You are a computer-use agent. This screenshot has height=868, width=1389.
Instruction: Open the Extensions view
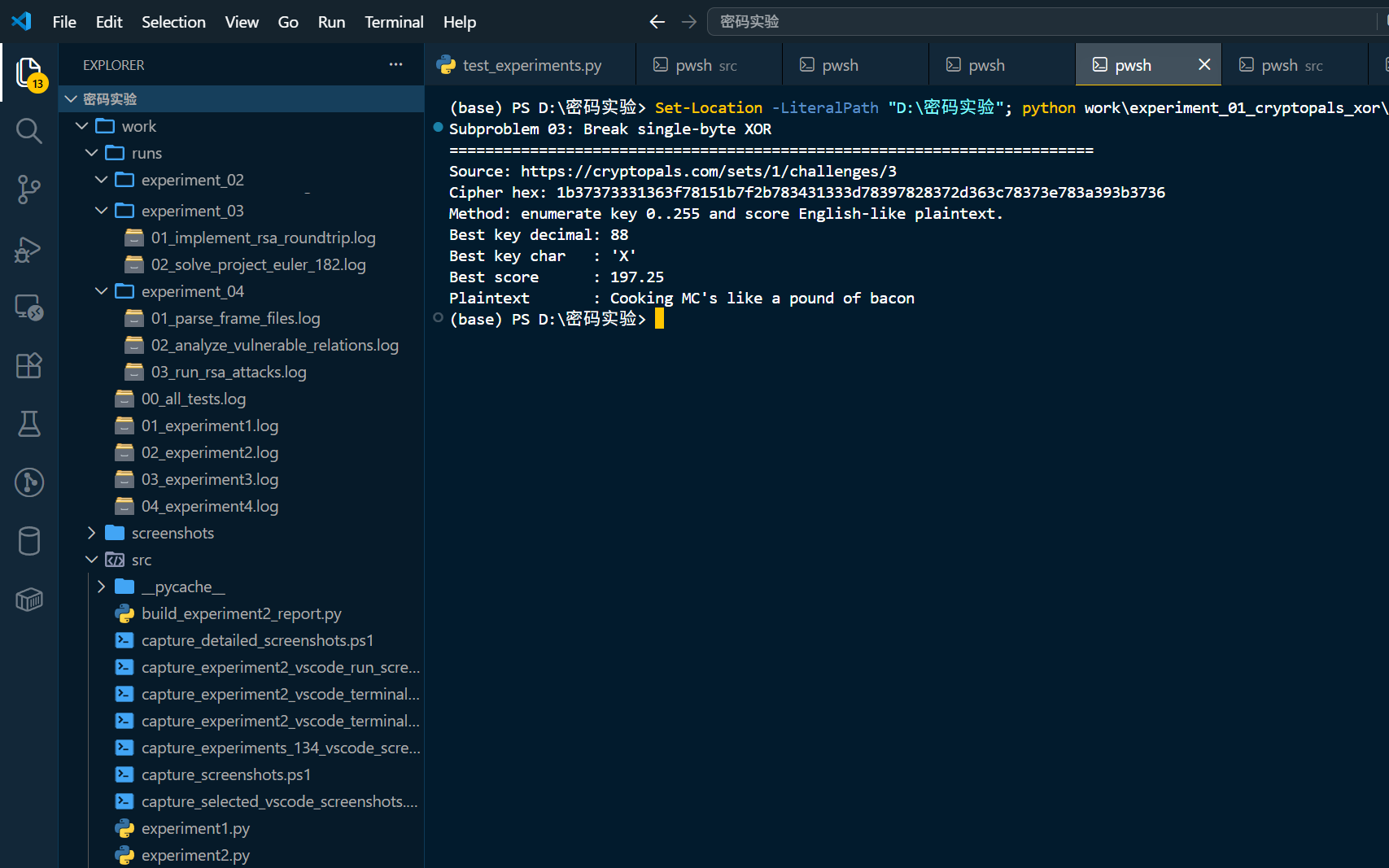29,365
